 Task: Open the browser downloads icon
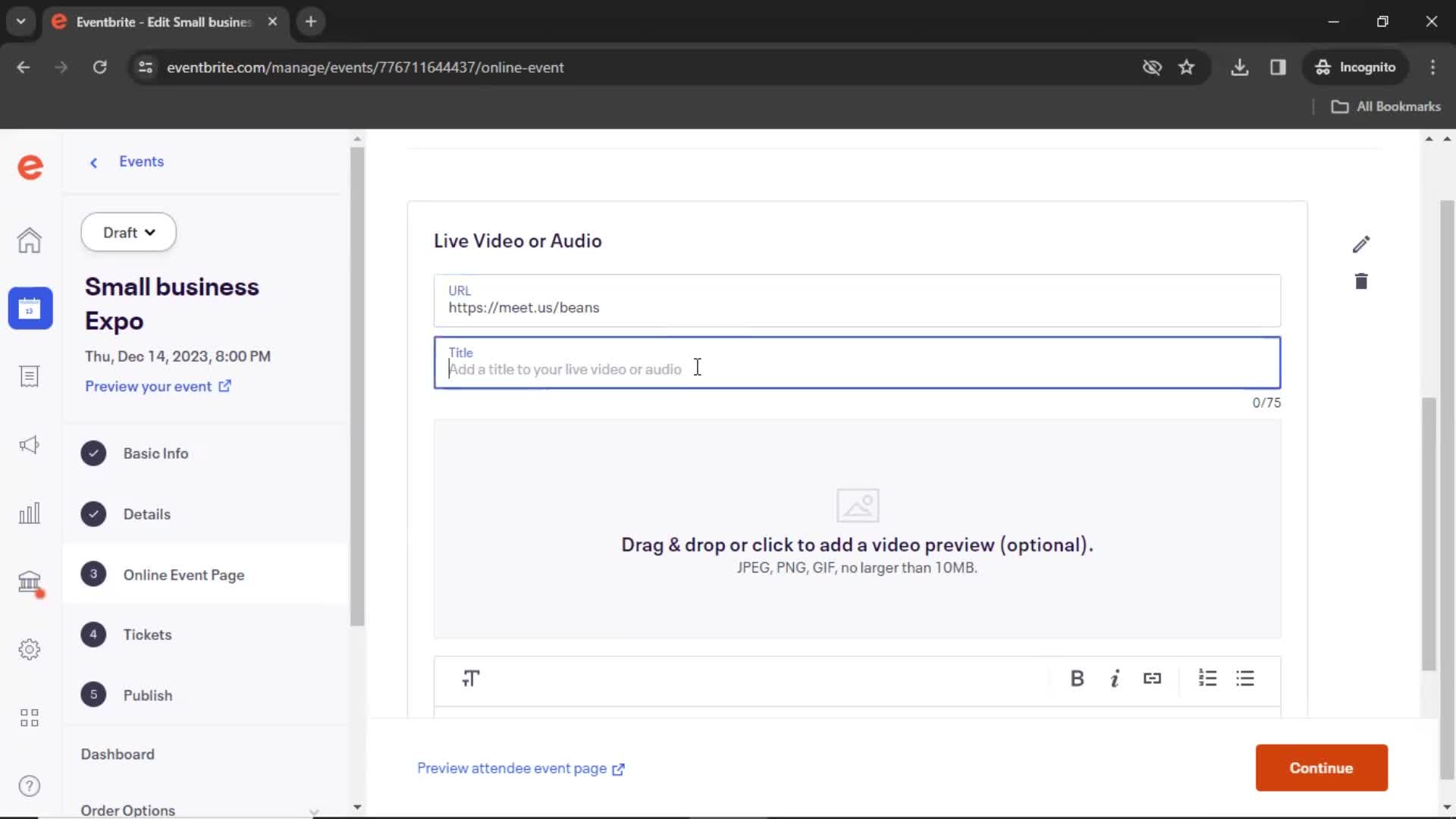pos(1240,67)
